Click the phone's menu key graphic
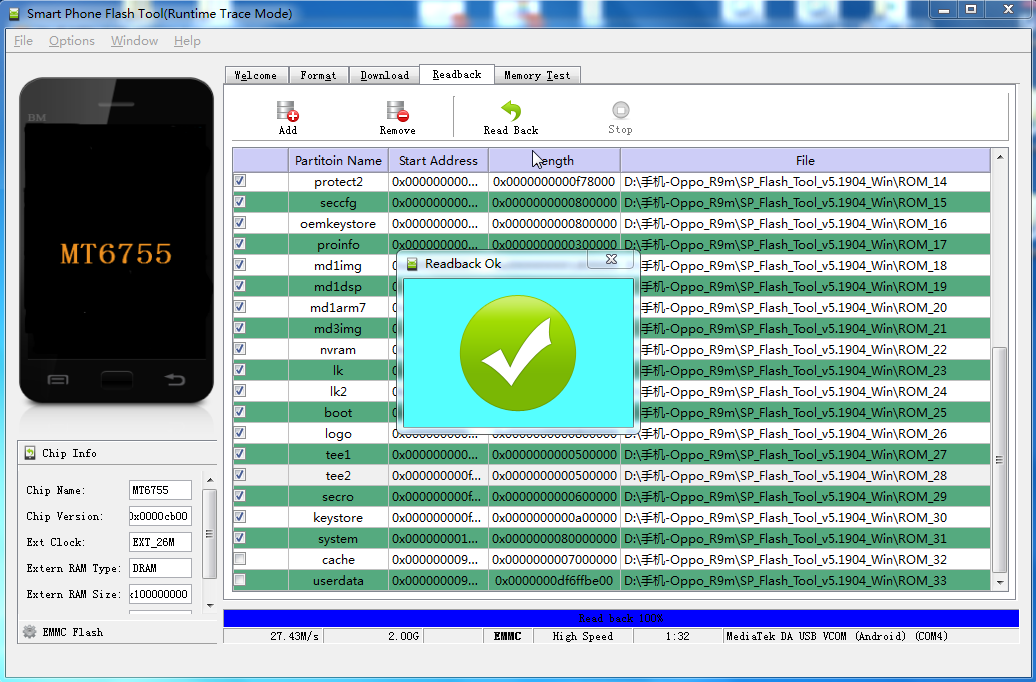This screenshot has width=1036, height=682. (x=58, y=379)
